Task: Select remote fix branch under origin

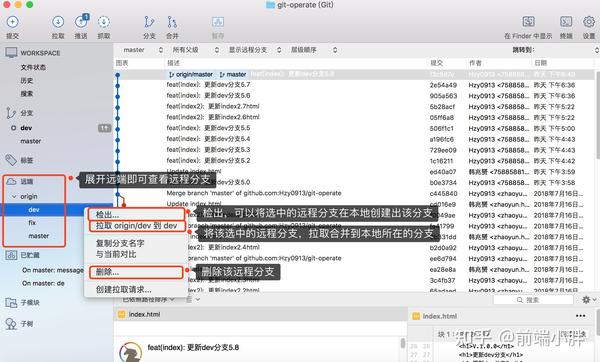Action: point(32,222)
